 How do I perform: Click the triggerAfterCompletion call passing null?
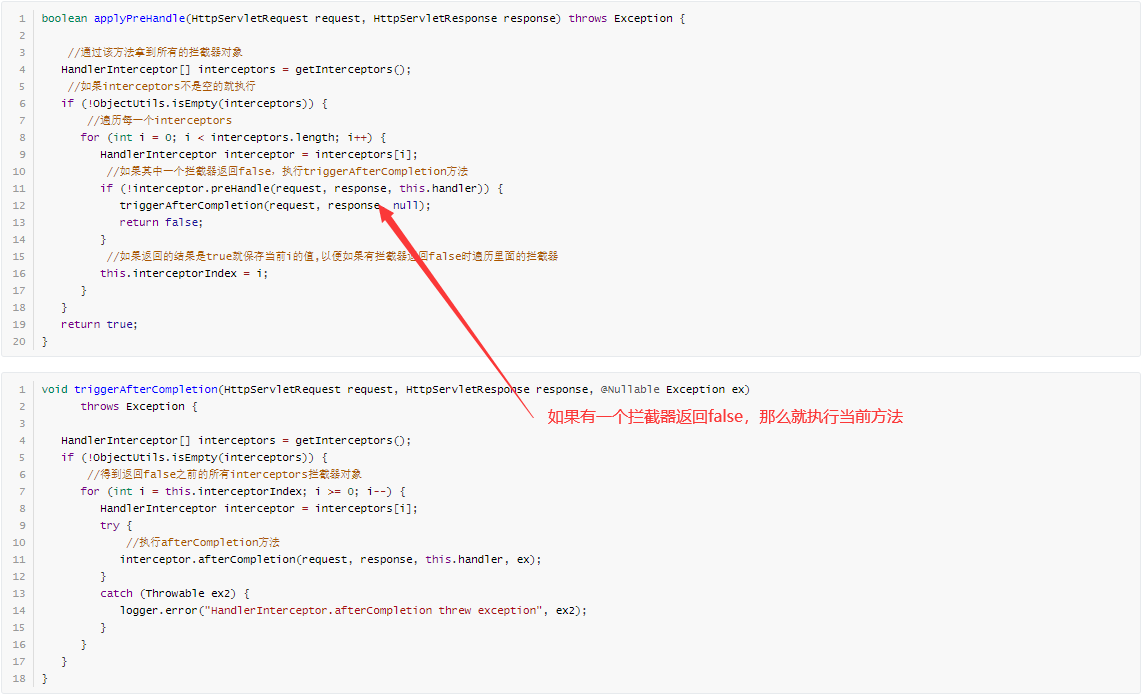(x=273, y=205)
